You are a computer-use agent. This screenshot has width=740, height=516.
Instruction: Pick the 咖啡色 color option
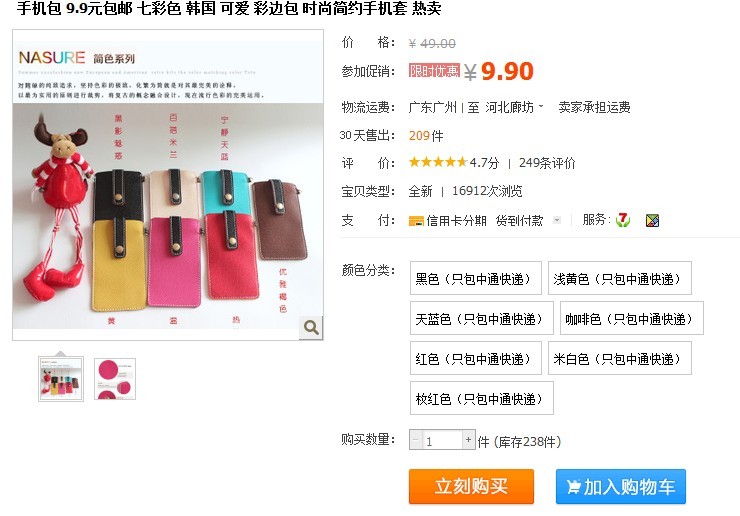pos(631,319)
